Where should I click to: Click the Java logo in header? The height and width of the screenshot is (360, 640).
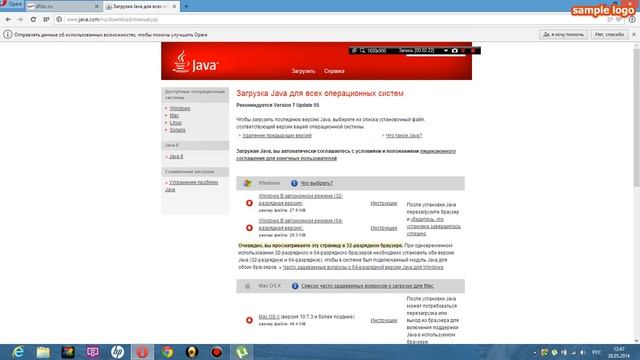tap(195, 62)
